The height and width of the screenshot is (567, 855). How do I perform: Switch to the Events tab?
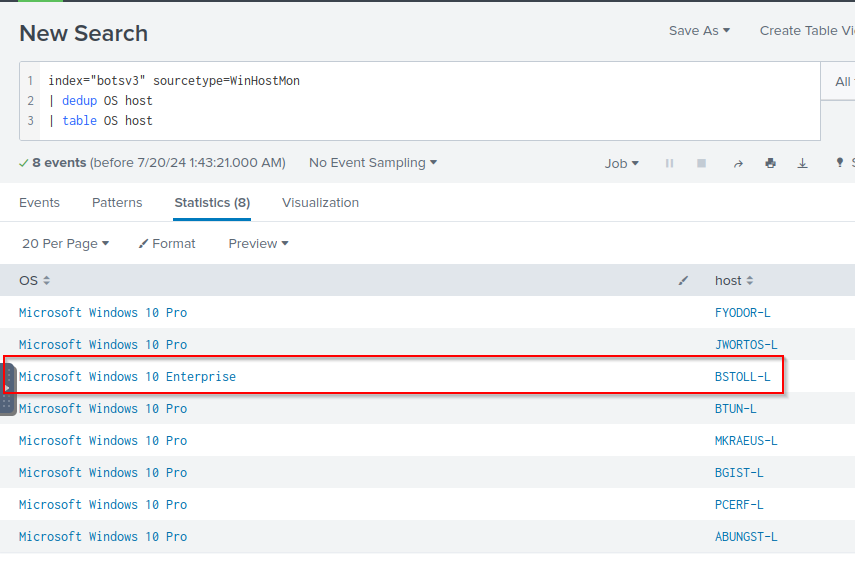(x=39, y=202)
